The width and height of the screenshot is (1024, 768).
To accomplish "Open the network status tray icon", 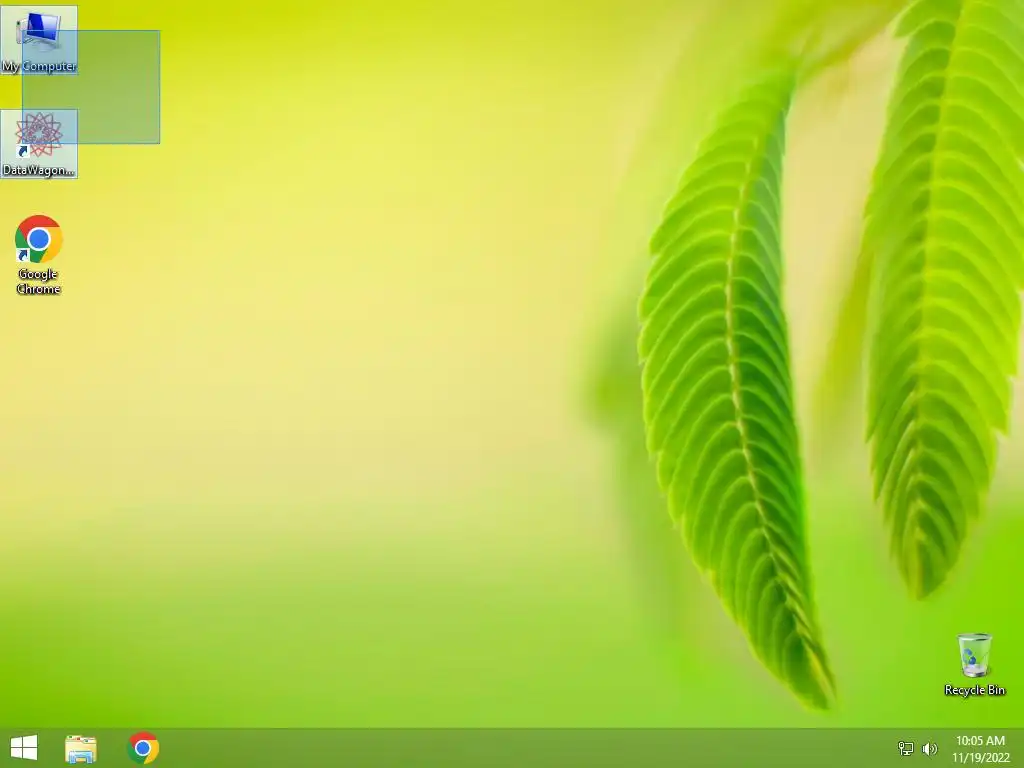I will pos(906,748).
